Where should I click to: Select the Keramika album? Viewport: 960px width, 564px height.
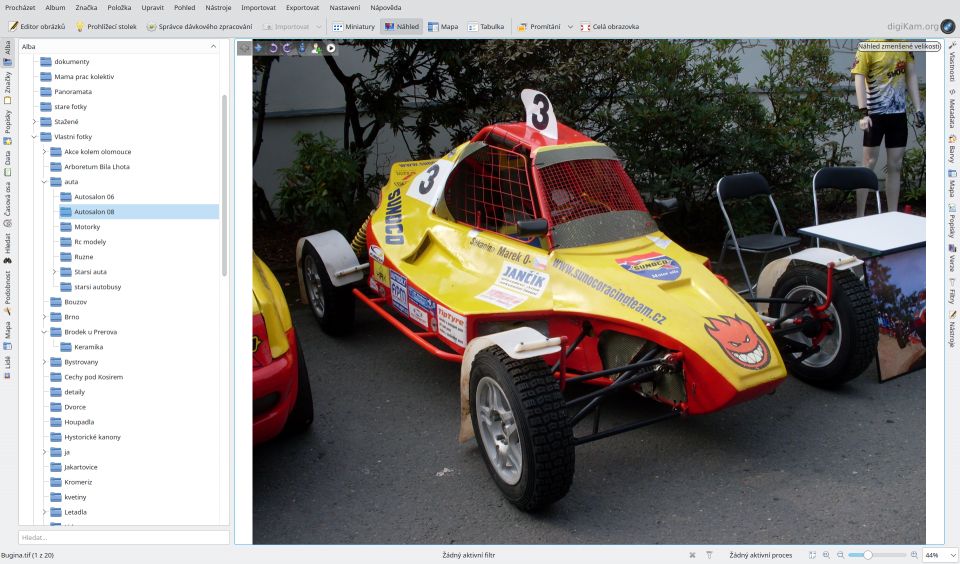click(x=88, y=347)
